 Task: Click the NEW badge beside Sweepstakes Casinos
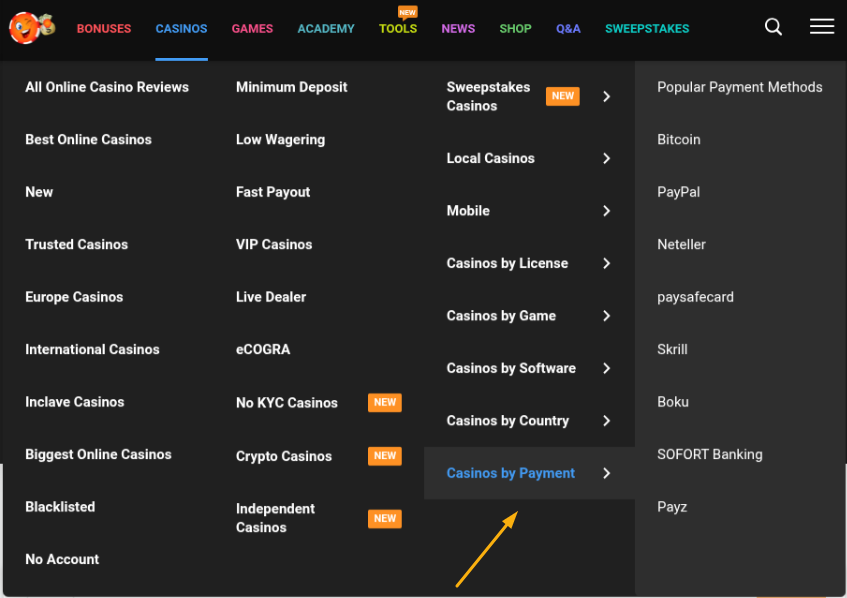pyautogui.click(x=562, y=96)
